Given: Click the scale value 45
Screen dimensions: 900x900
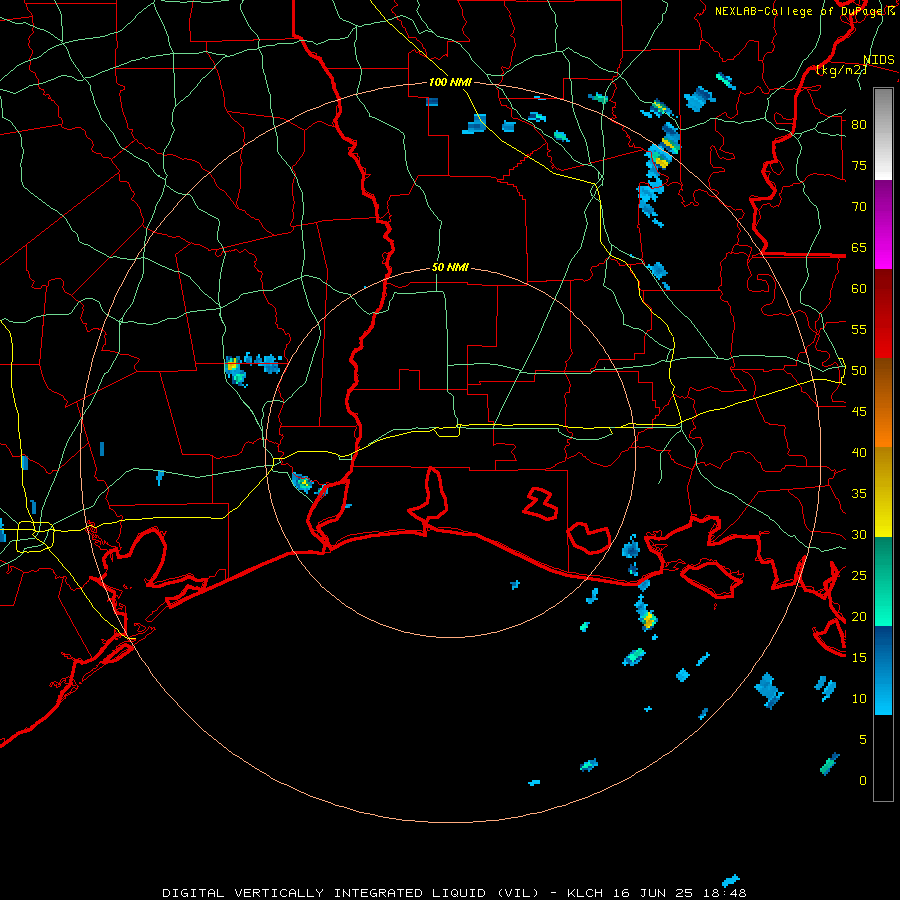Looking at the screenshot, I should tap(859, 412).
